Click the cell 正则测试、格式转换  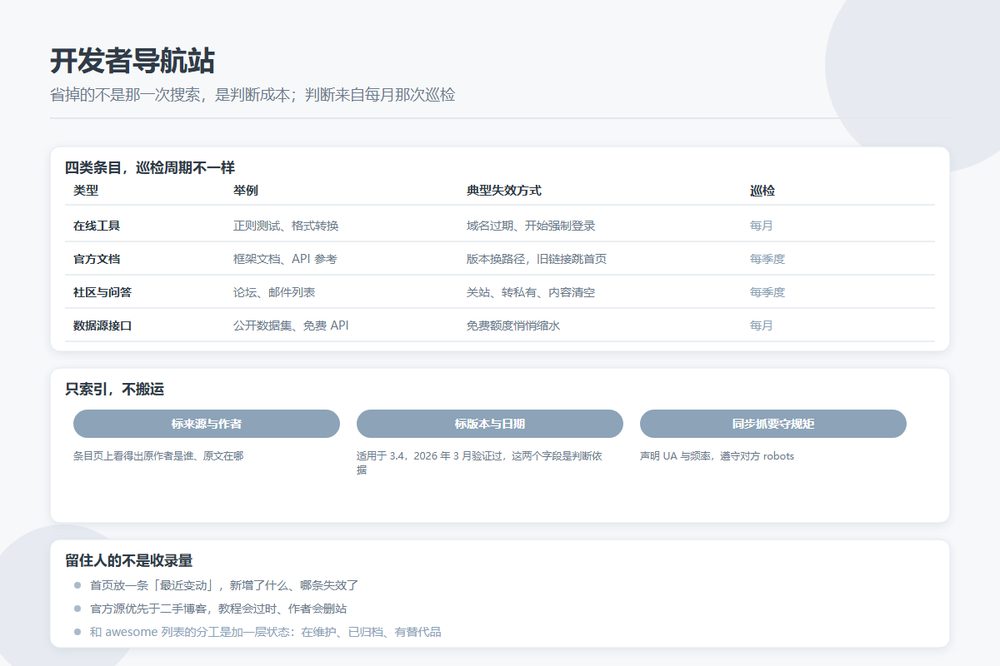click(286, 225)
